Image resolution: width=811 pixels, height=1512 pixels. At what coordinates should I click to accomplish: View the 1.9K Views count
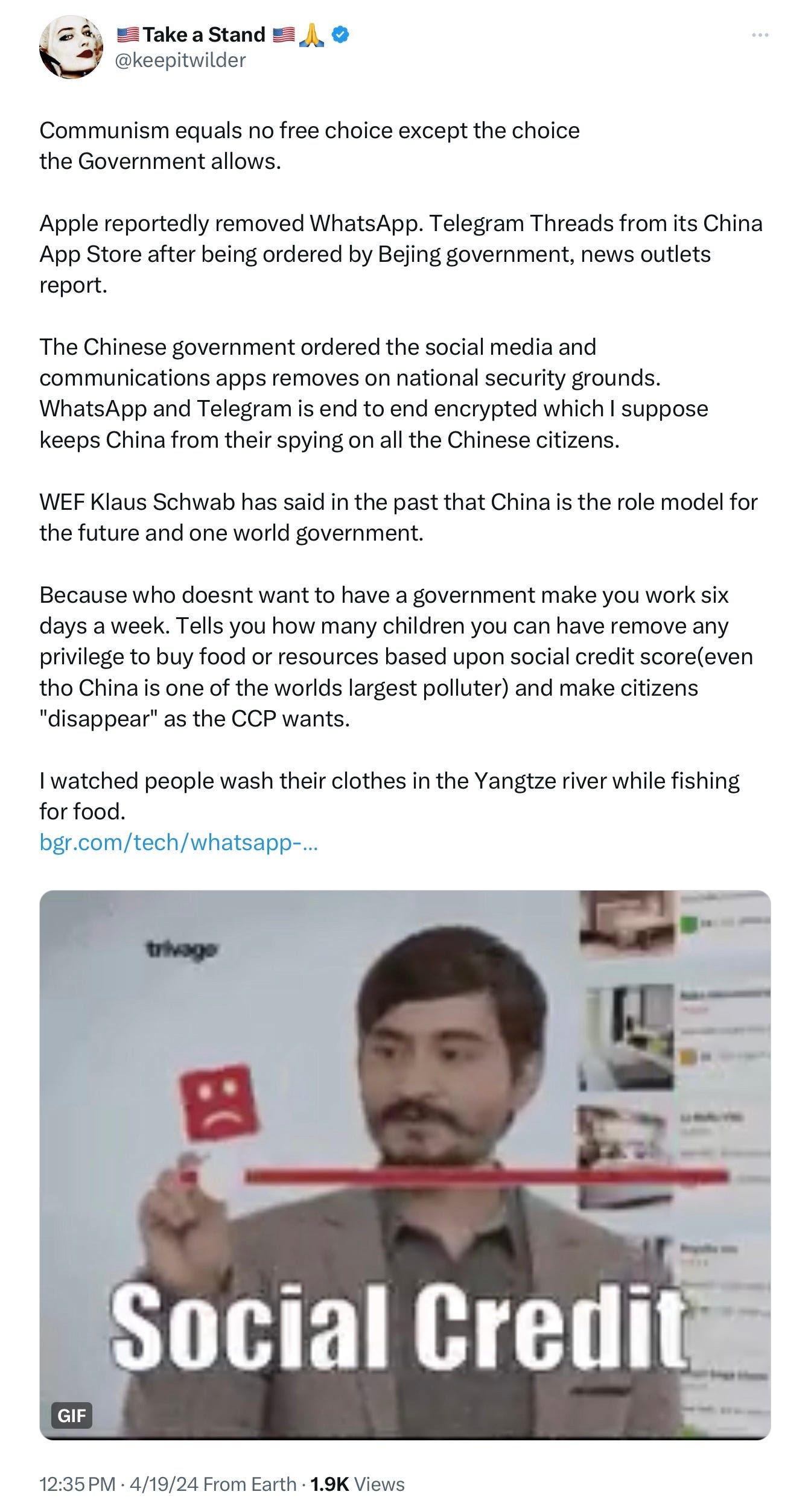click(x=357, y=1484)
